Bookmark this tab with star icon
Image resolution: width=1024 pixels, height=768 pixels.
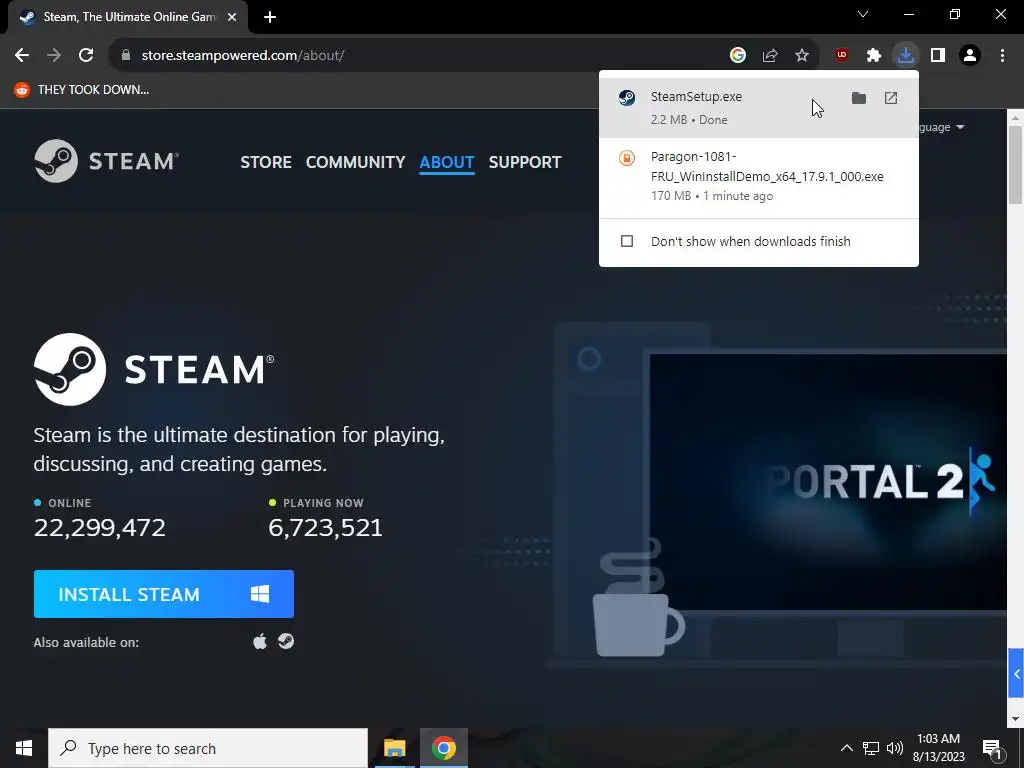click(x=802, y=56)
